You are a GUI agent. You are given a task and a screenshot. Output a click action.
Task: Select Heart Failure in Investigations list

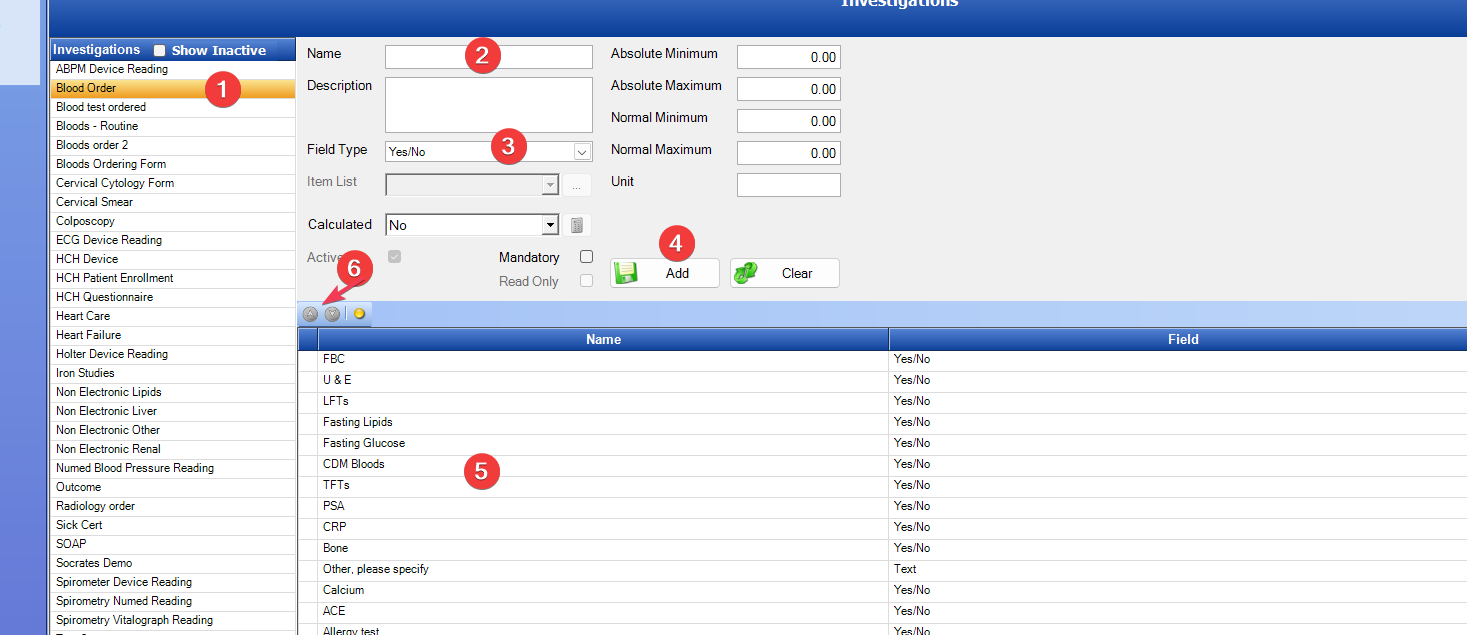(88, 335)
